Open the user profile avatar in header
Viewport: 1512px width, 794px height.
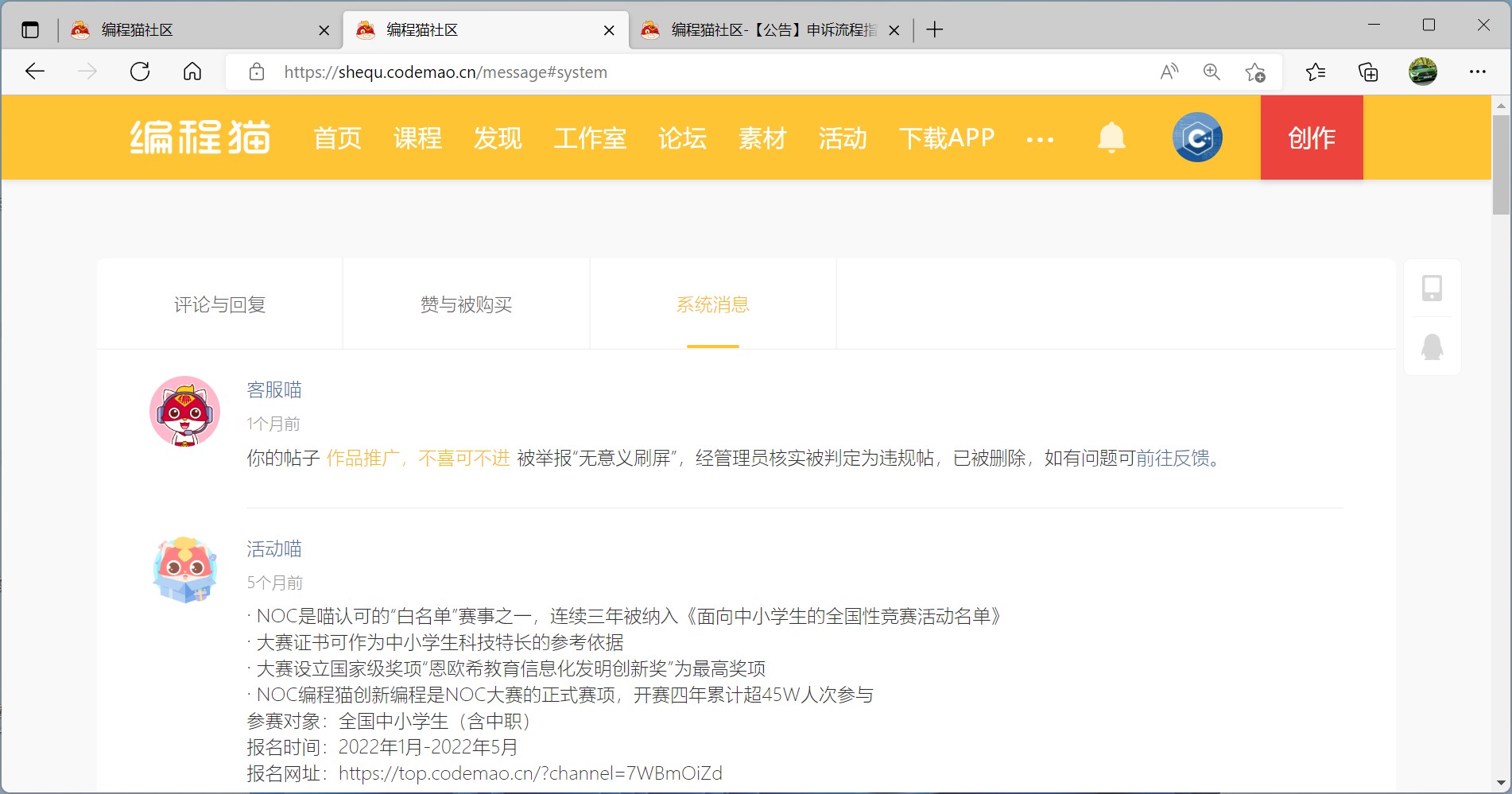tap(1197, 137)
